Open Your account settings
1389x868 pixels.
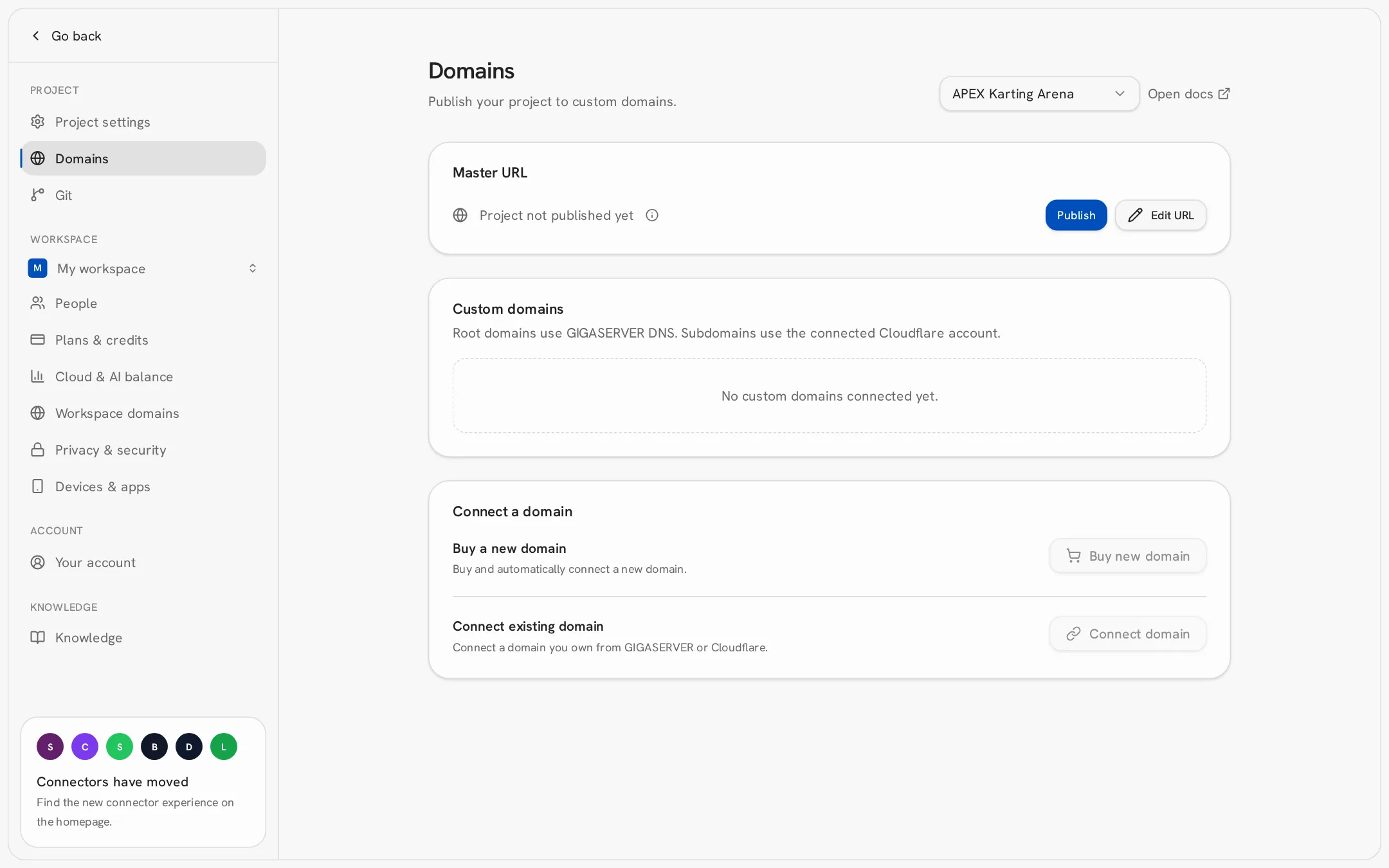coord(143,562)
